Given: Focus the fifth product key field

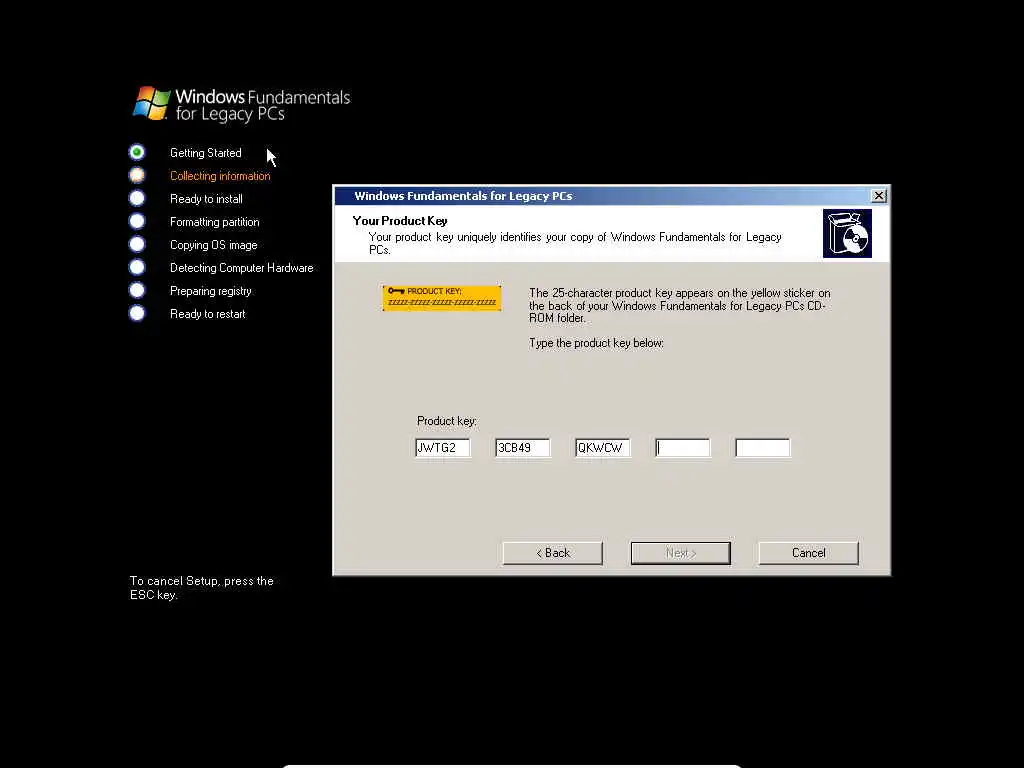Looking at the screenshot, I should [763, 448].
